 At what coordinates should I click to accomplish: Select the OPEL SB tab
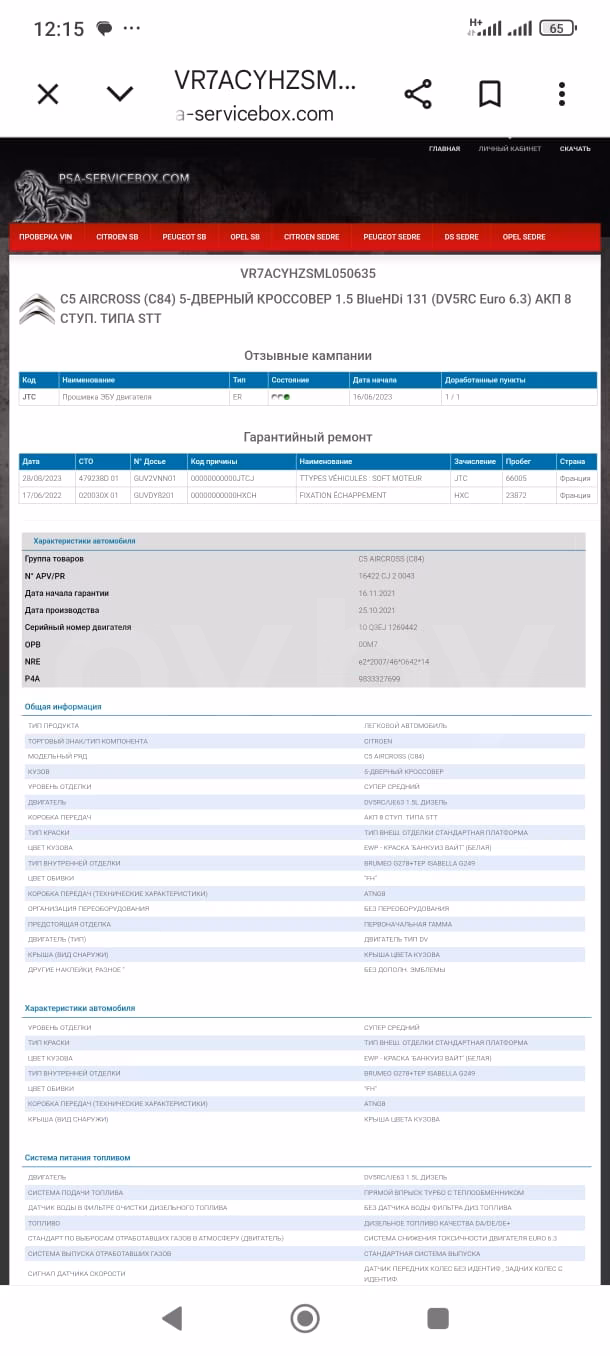[x=245, y=237]
